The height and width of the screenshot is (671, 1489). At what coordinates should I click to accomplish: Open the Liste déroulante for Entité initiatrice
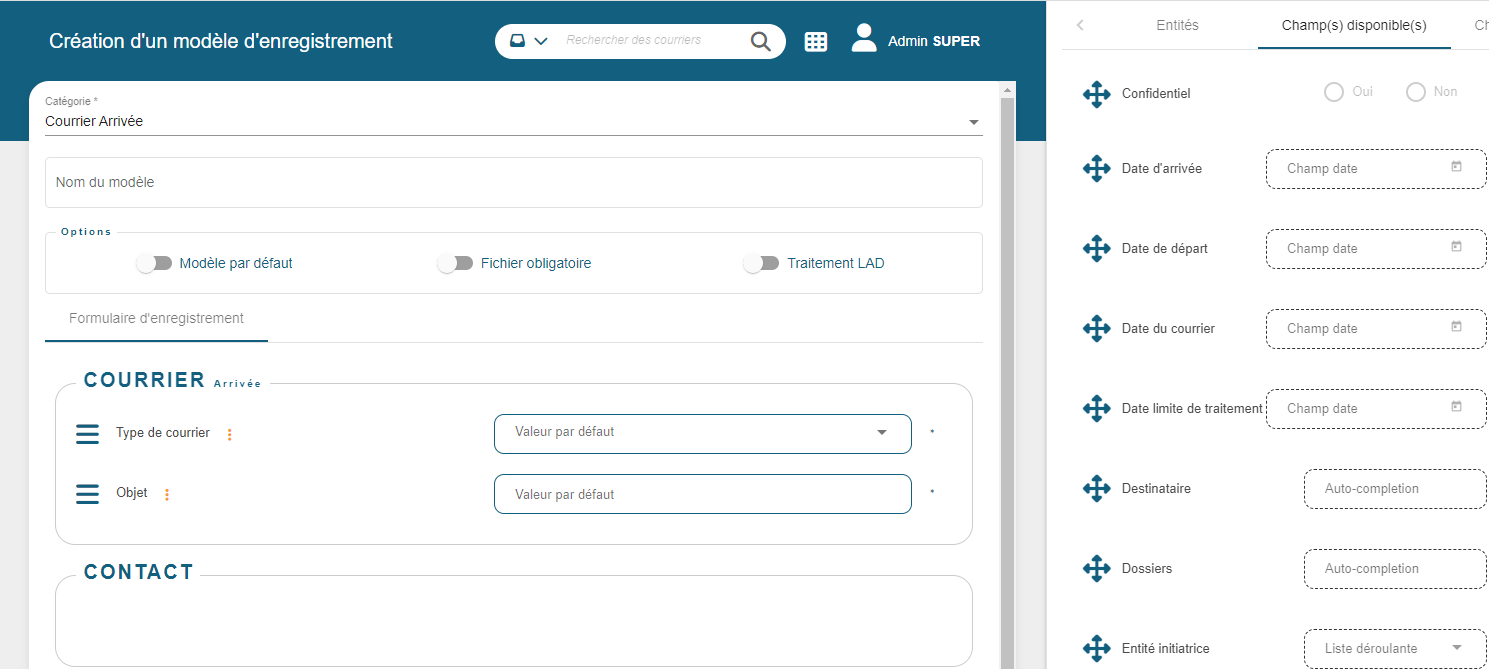click(1393, 648)
